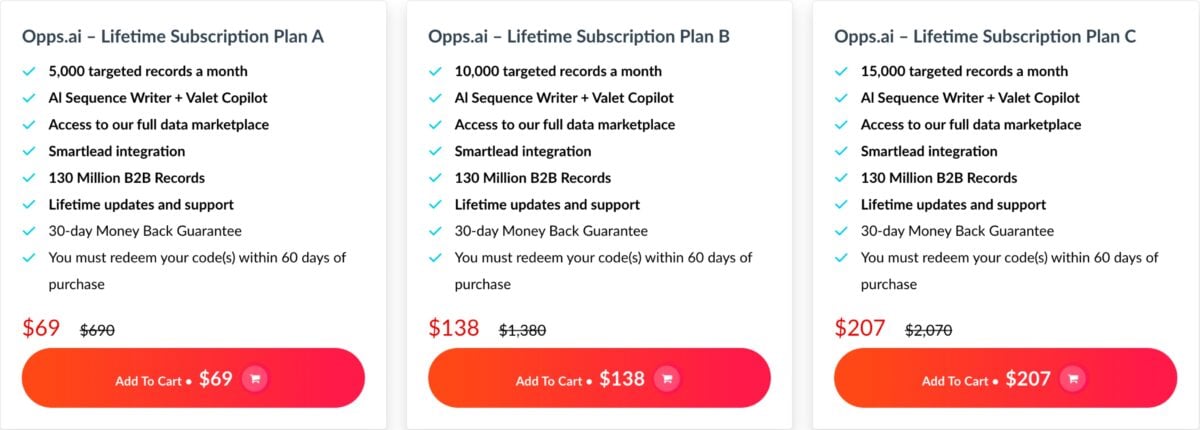The height and width of the screenshot is (430, 1200).
Task: Click checkmark beside Plan A Lifetime updates and support
Action: [x=28, y=205]
